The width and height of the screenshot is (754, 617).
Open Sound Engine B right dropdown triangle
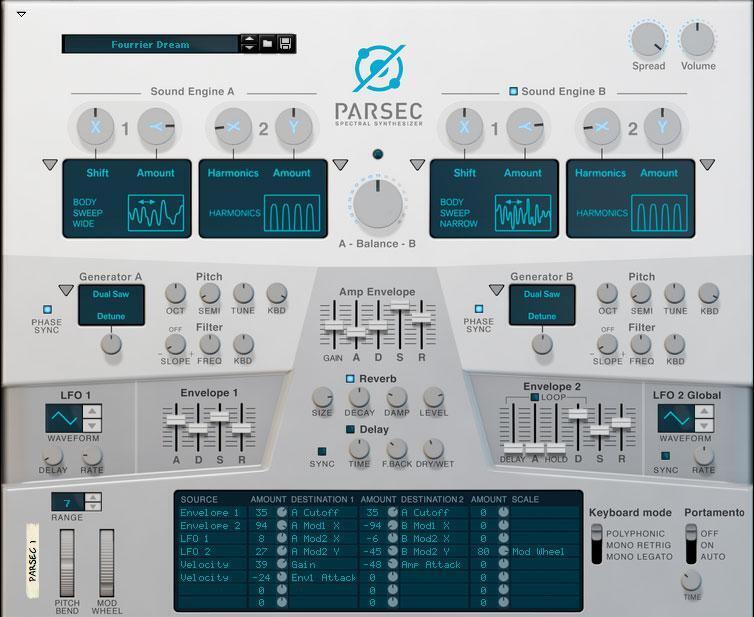click(x=707, y=165)
